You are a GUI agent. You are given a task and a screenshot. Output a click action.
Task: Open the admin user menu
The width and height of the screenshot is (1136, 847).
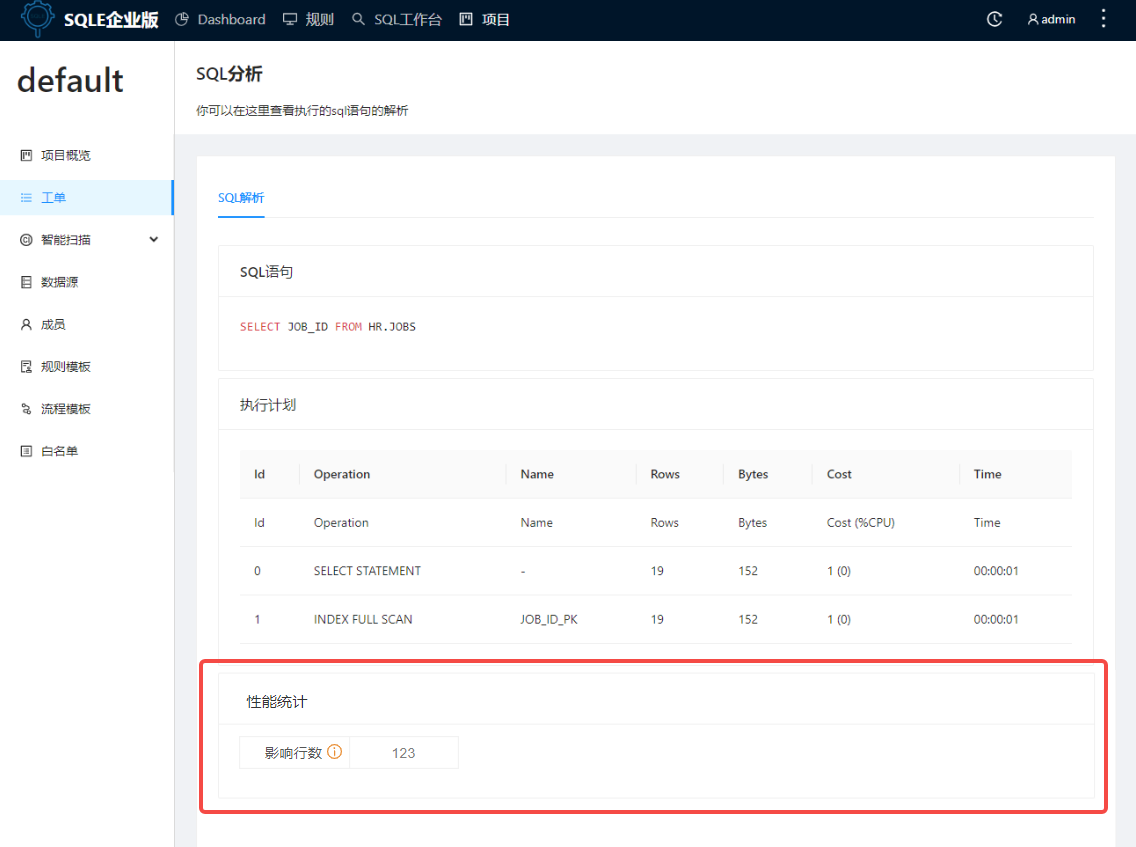tap(1051, 20)
